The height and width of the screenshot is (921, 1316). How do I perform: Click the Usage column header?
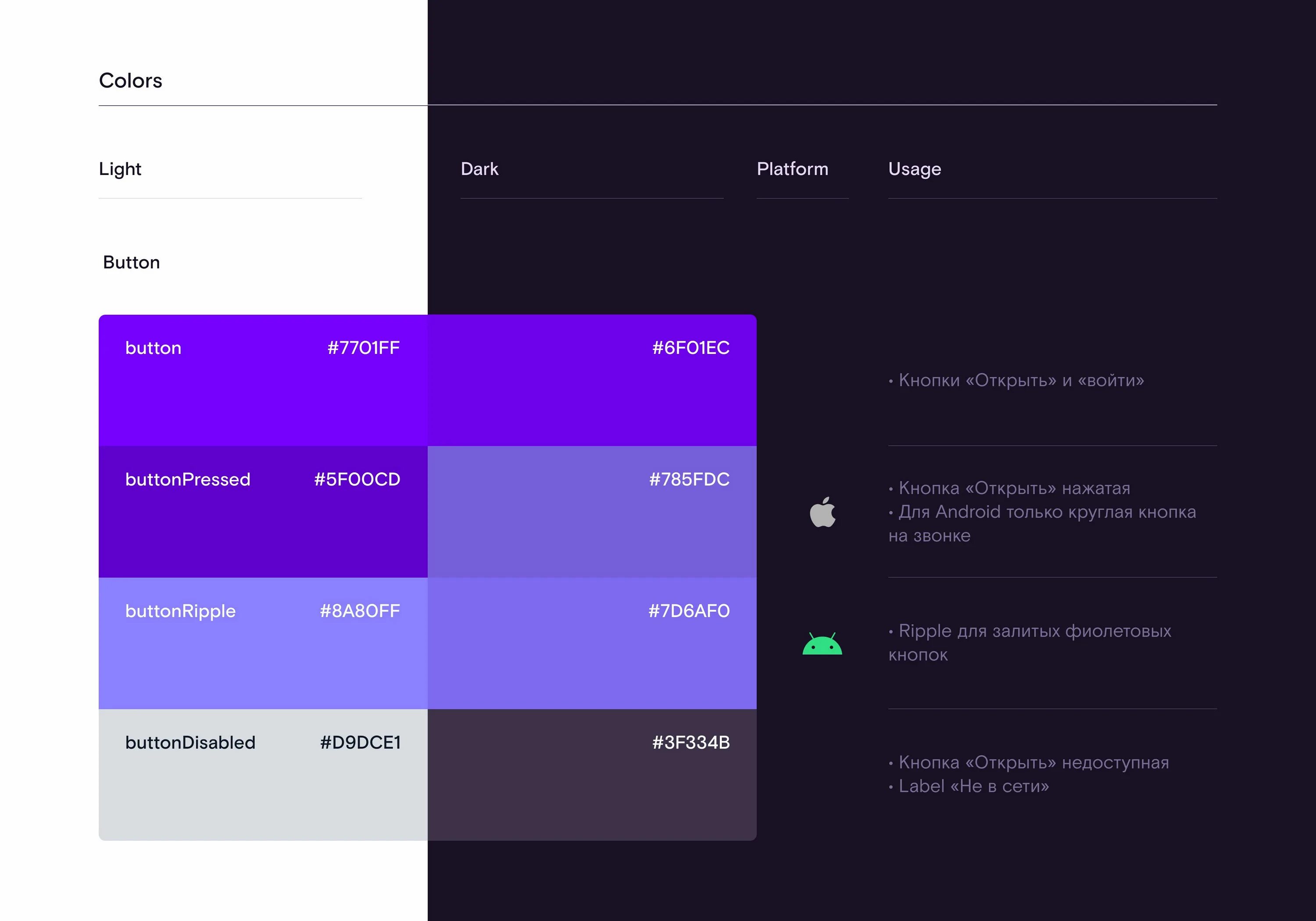click(x=914, y=169)
